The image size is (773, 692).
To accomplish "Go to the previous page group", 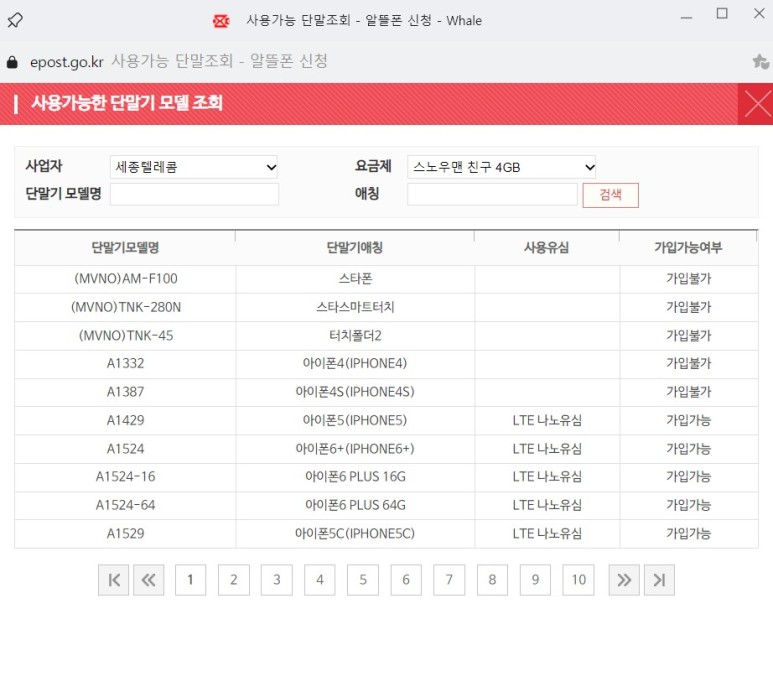I will tap(148, 580).
